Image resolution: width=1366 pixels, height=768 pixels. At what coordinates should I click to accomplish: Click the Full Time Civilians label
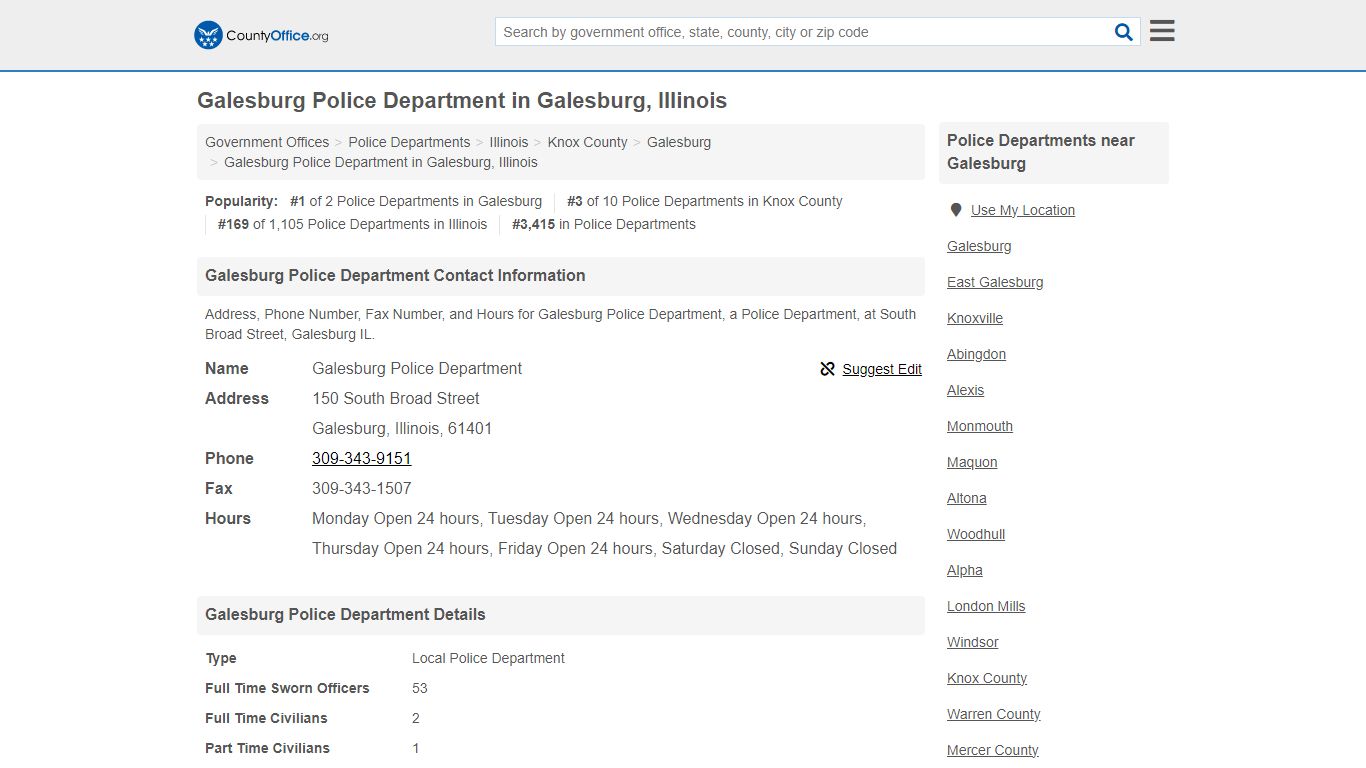(266, 718)
